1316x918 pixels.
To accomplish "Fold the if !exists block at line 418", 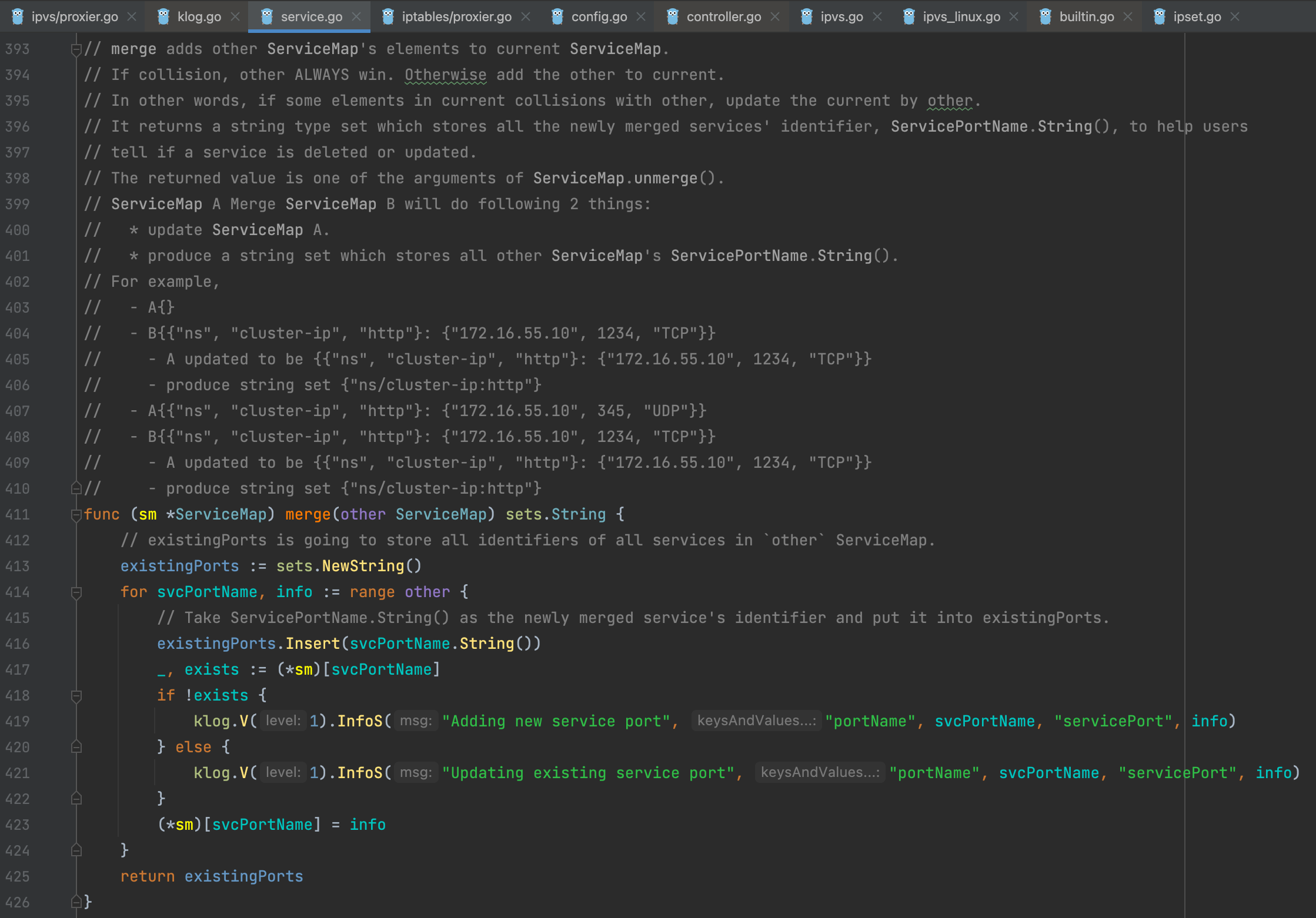I will pos(76,696).
